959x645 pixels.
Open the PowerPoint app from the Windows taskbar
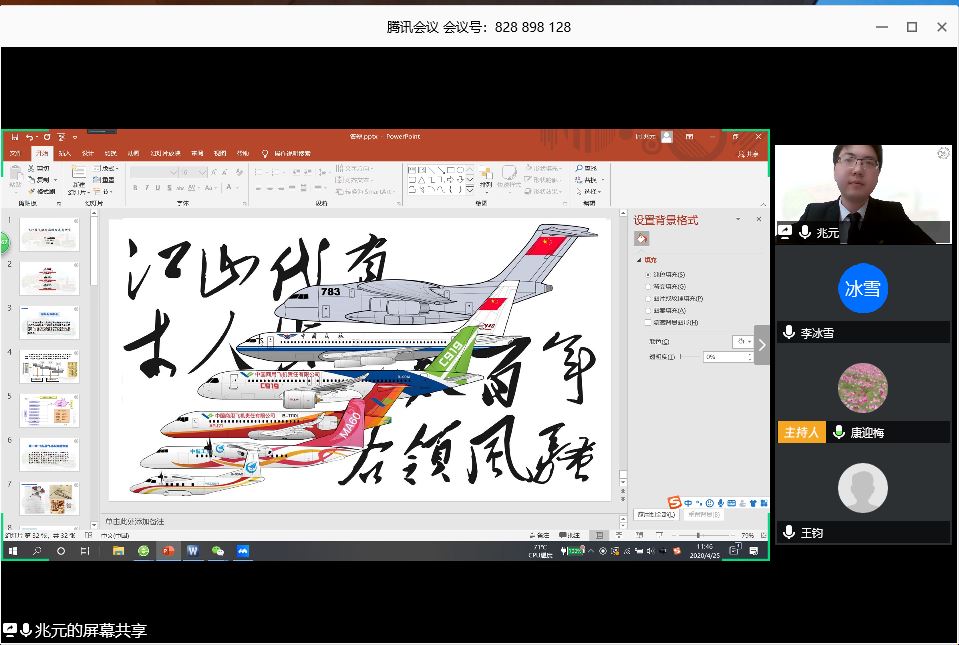[x=168, y=551]
